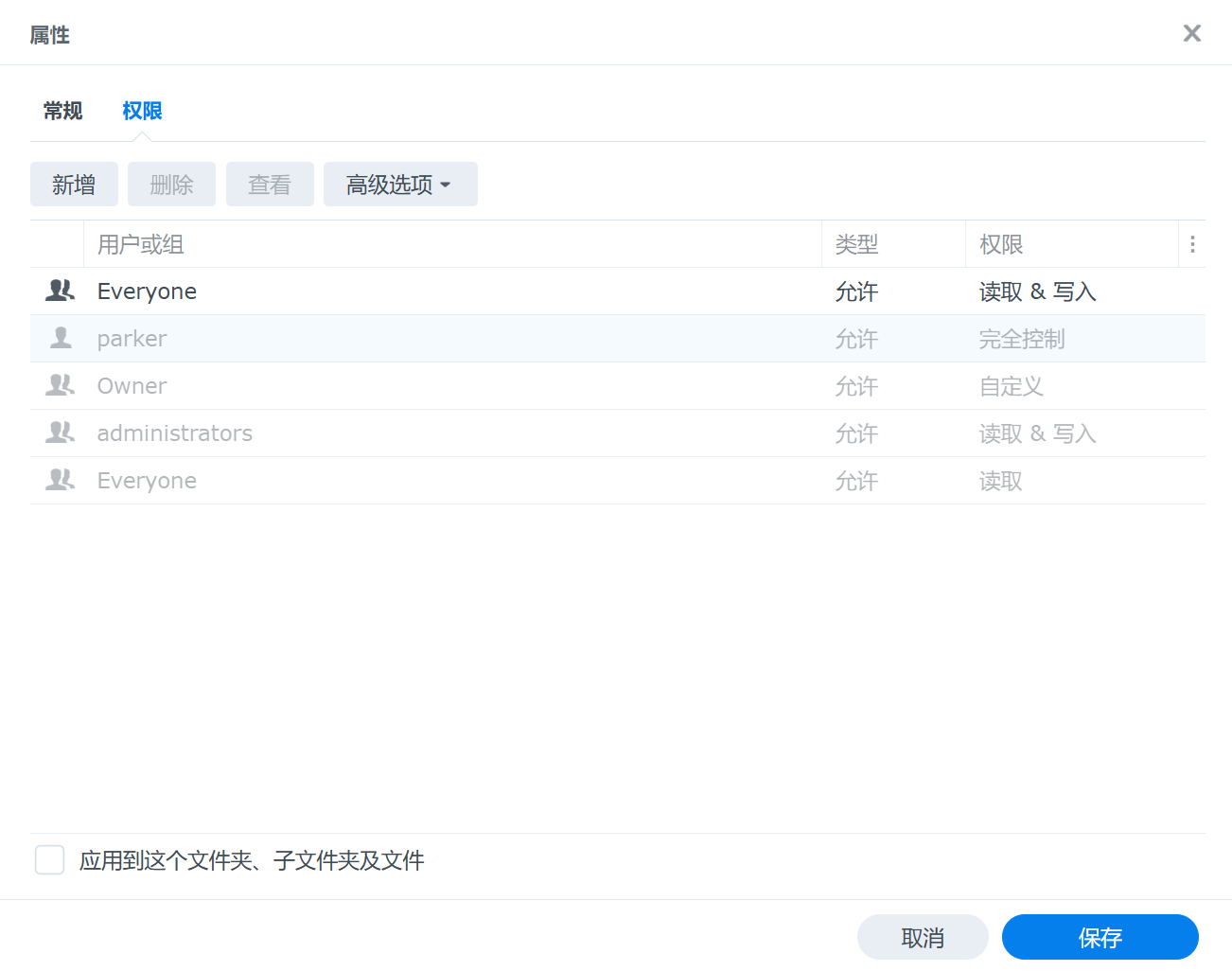The width and height of the screenshot is (1232, 971).
Task: Click the group icon on the grayed Everyone row
Action: (x=60, y=480)
